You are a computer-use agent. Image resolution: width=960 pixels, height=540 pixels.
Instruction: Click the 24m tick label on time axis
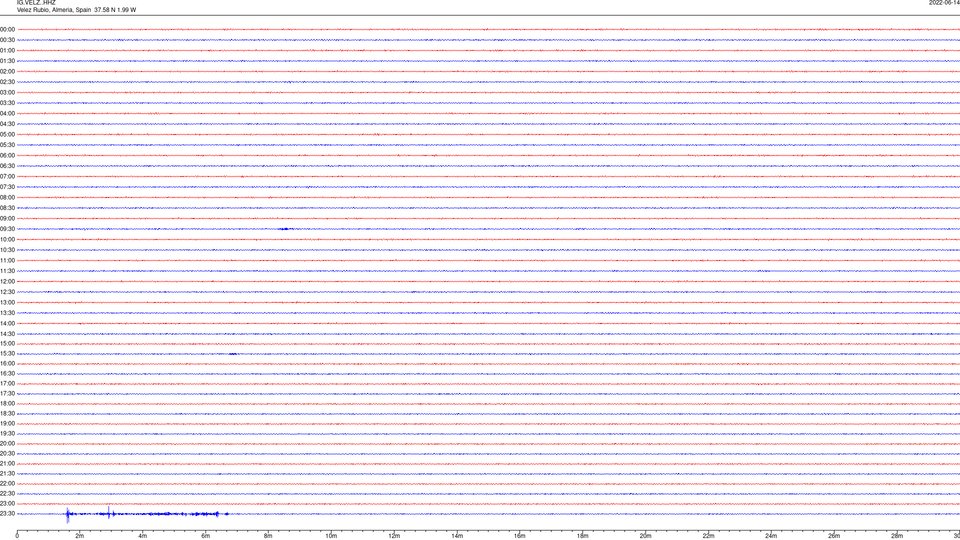pos(771,536)
